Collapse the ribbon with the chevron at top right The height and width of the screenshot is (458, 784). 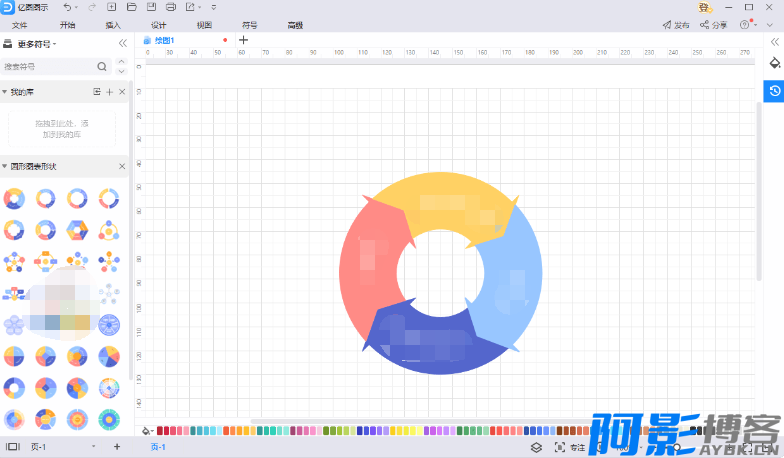pos(770,25)
